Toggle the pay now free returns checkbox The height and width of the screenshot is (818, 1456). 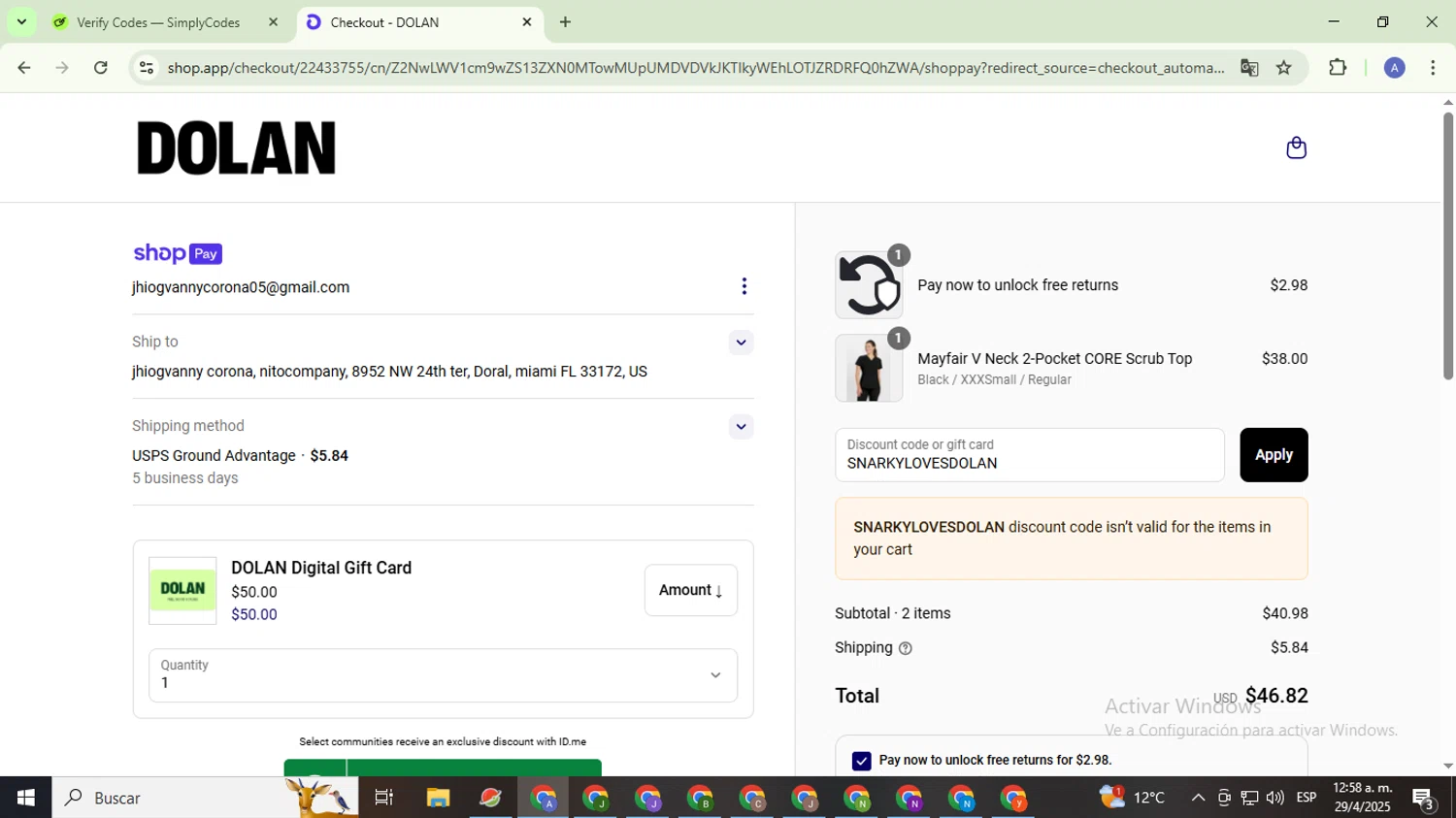pos(861,761)
